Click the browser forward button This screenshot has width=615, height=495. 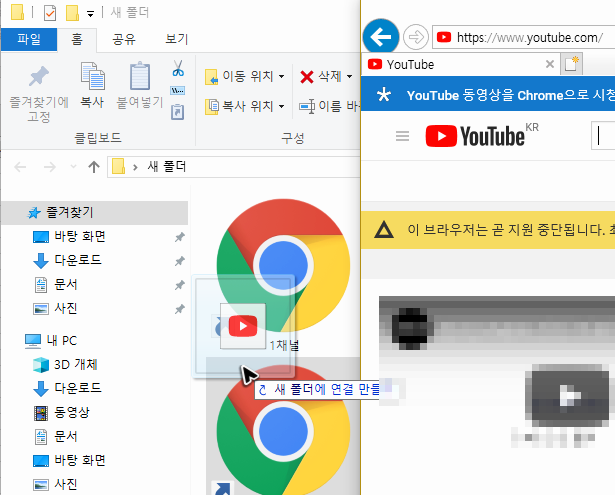(416, 37)
